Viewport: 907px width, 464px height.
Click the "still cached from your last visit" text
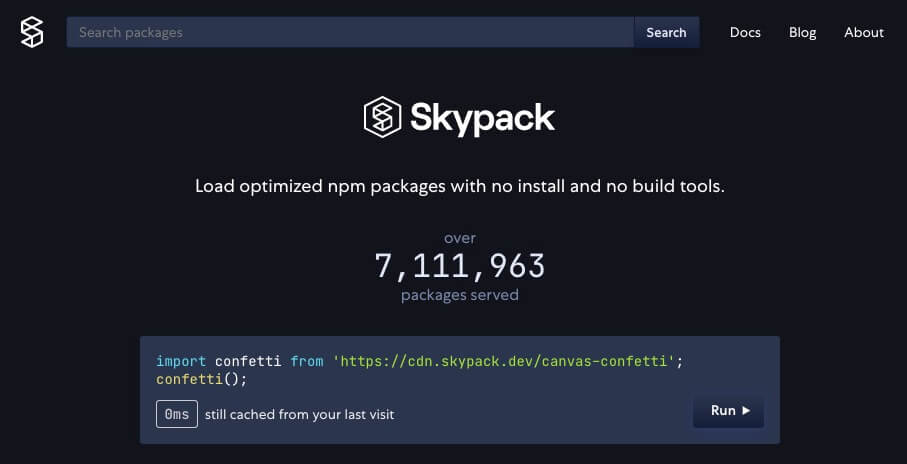(x=299, y=414)
